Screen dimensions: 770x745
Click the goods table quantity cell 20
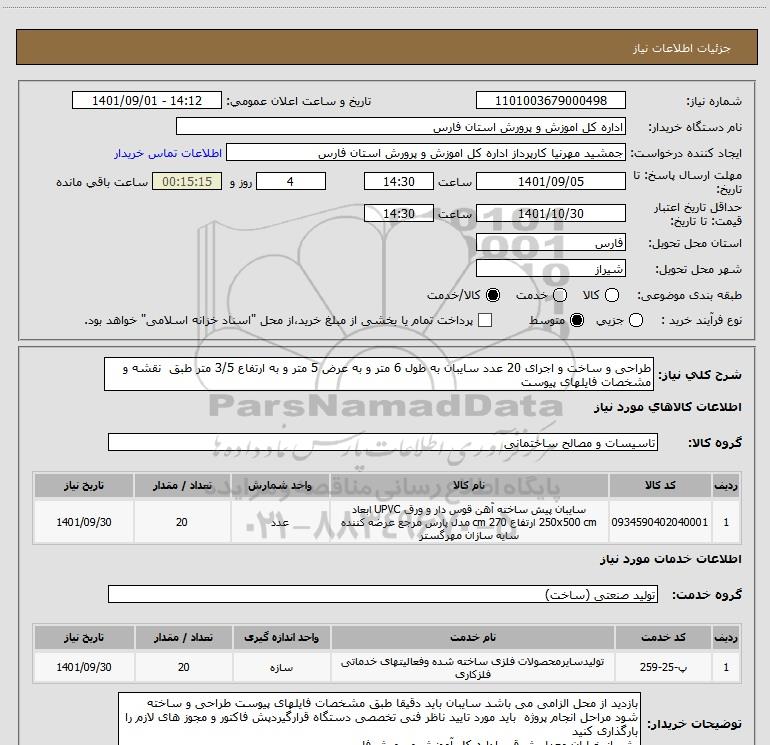182,522
